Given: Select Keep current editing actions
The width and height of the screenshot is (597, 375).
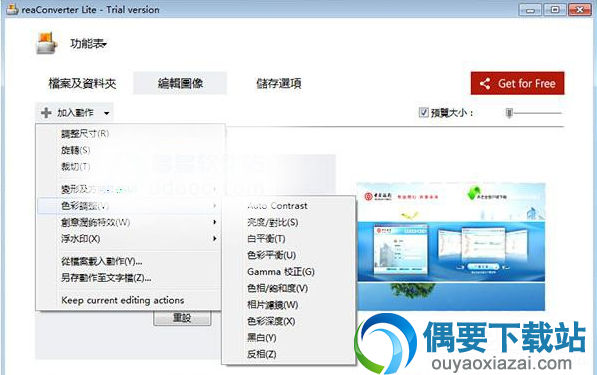Looking at the screenshot, I should click(x=129, y=300).
